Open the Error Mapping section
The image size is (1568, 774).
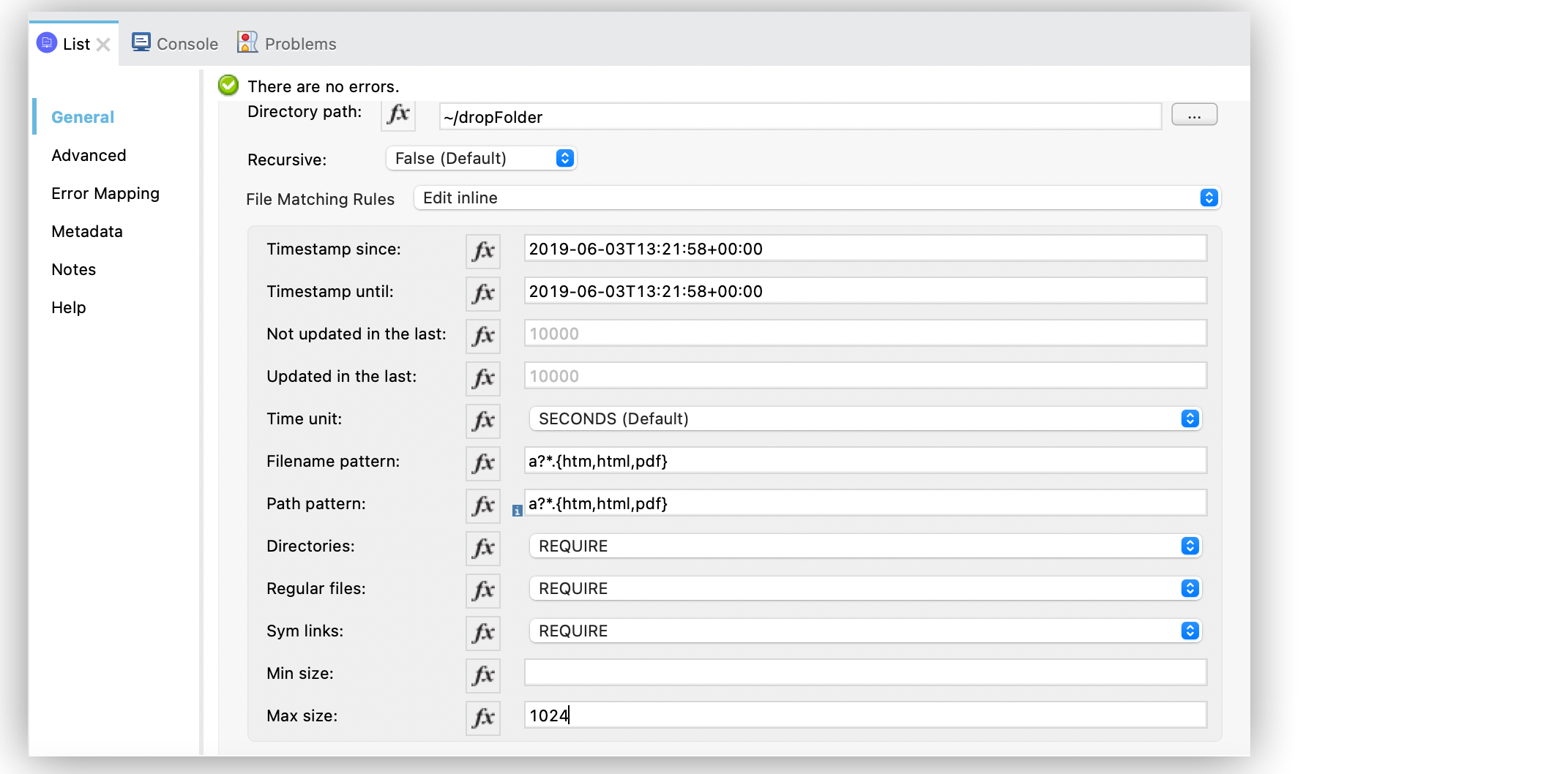coord(105,193)
